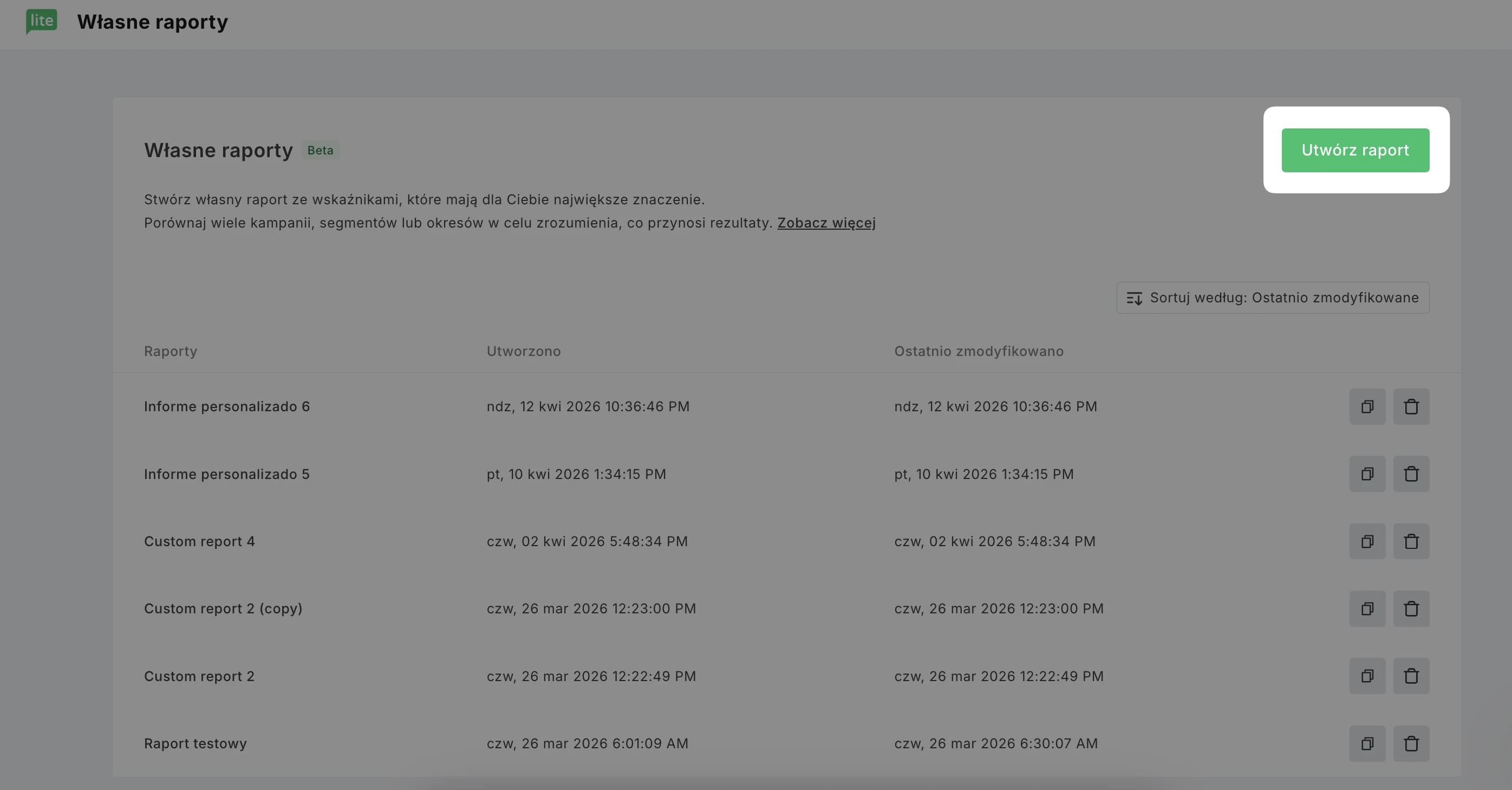Duplicate the Informe personalizado 6 report
Screen dimensions: 1512x790
(1367, 406)
